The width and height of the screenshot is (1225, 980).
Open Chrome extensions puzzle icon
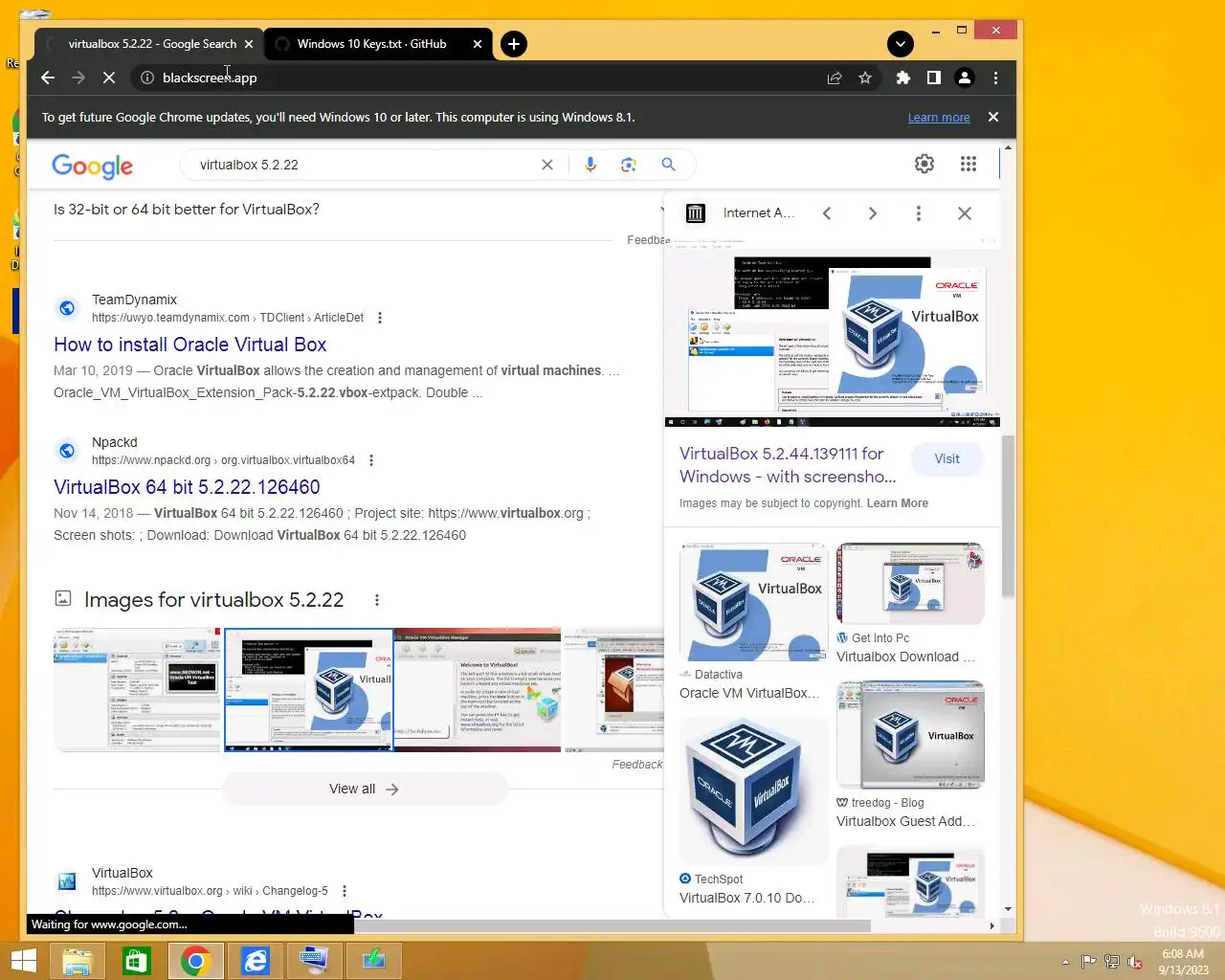pyautogui.click(x=902, y=78)
